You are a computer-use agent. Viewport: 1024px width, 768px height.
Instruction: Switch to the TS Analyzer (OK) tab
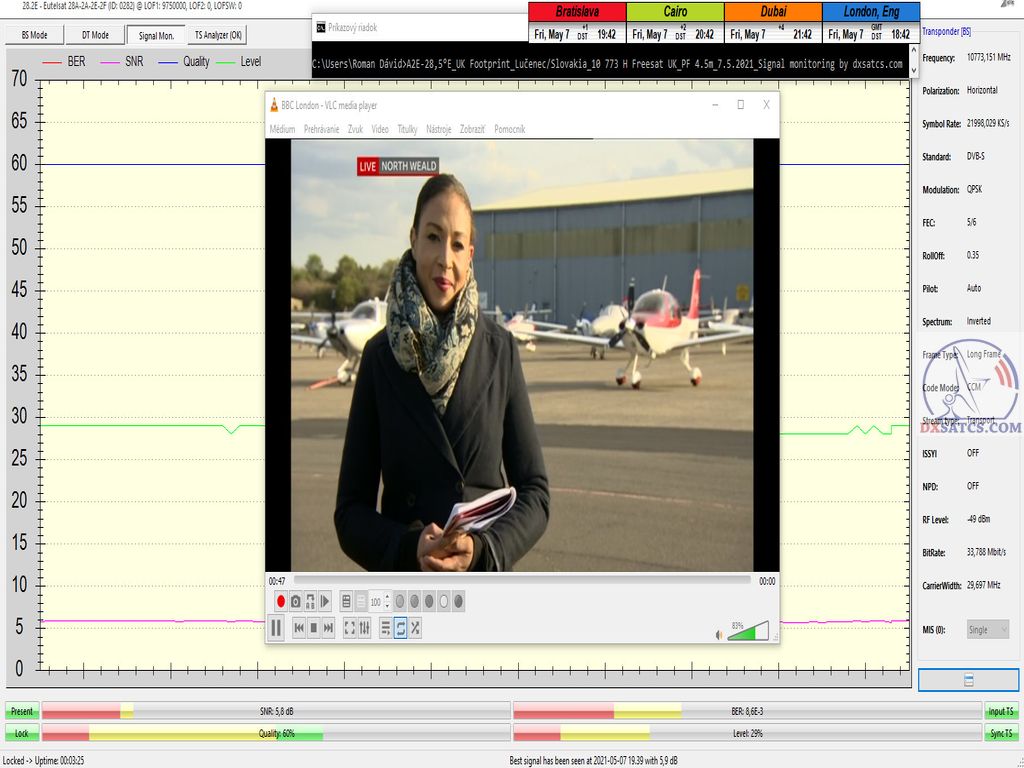click(217, 35)
